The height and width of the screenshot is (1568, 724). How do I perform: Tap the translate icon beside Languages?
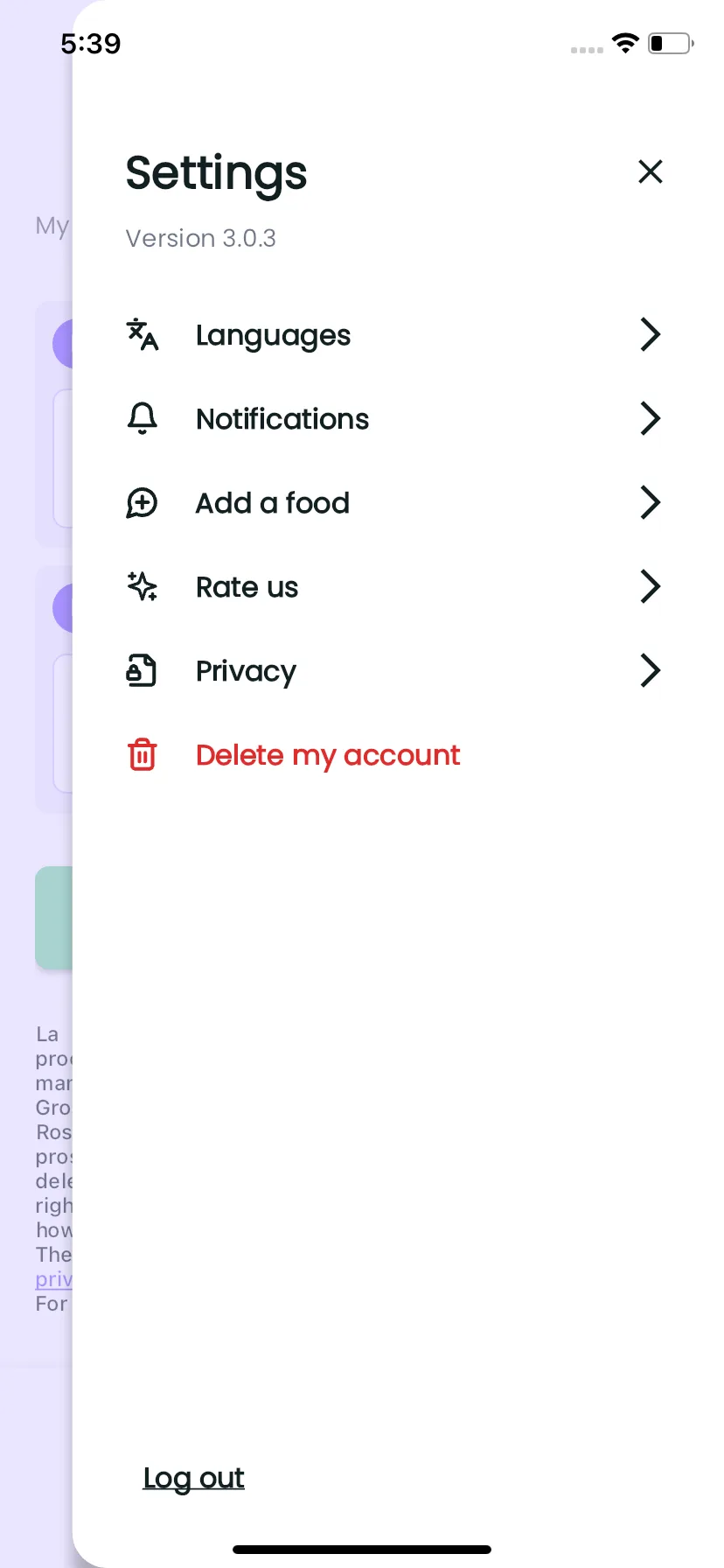pos(143,334)
